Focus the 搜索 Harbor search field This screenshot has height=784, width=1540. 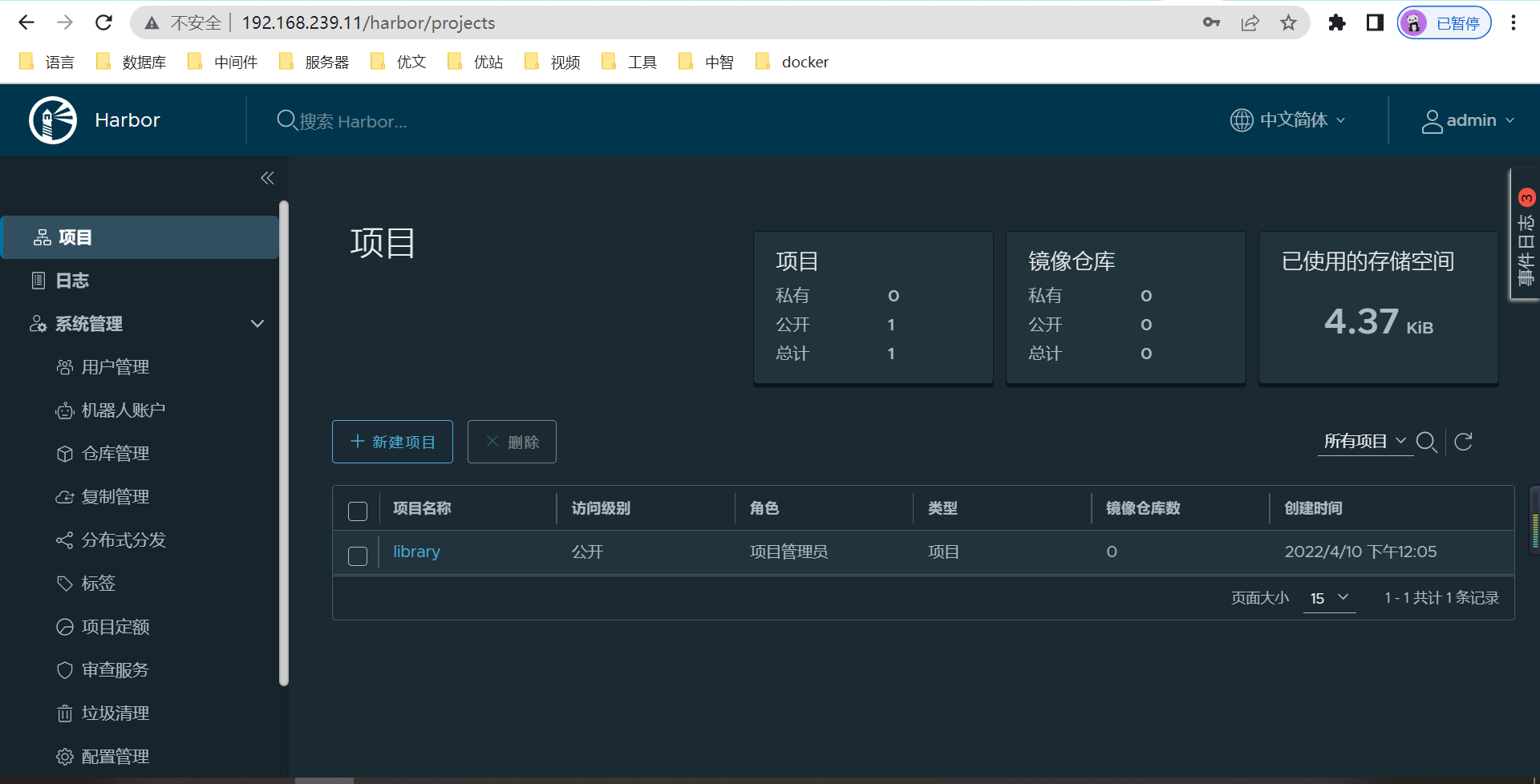[353, 121]
